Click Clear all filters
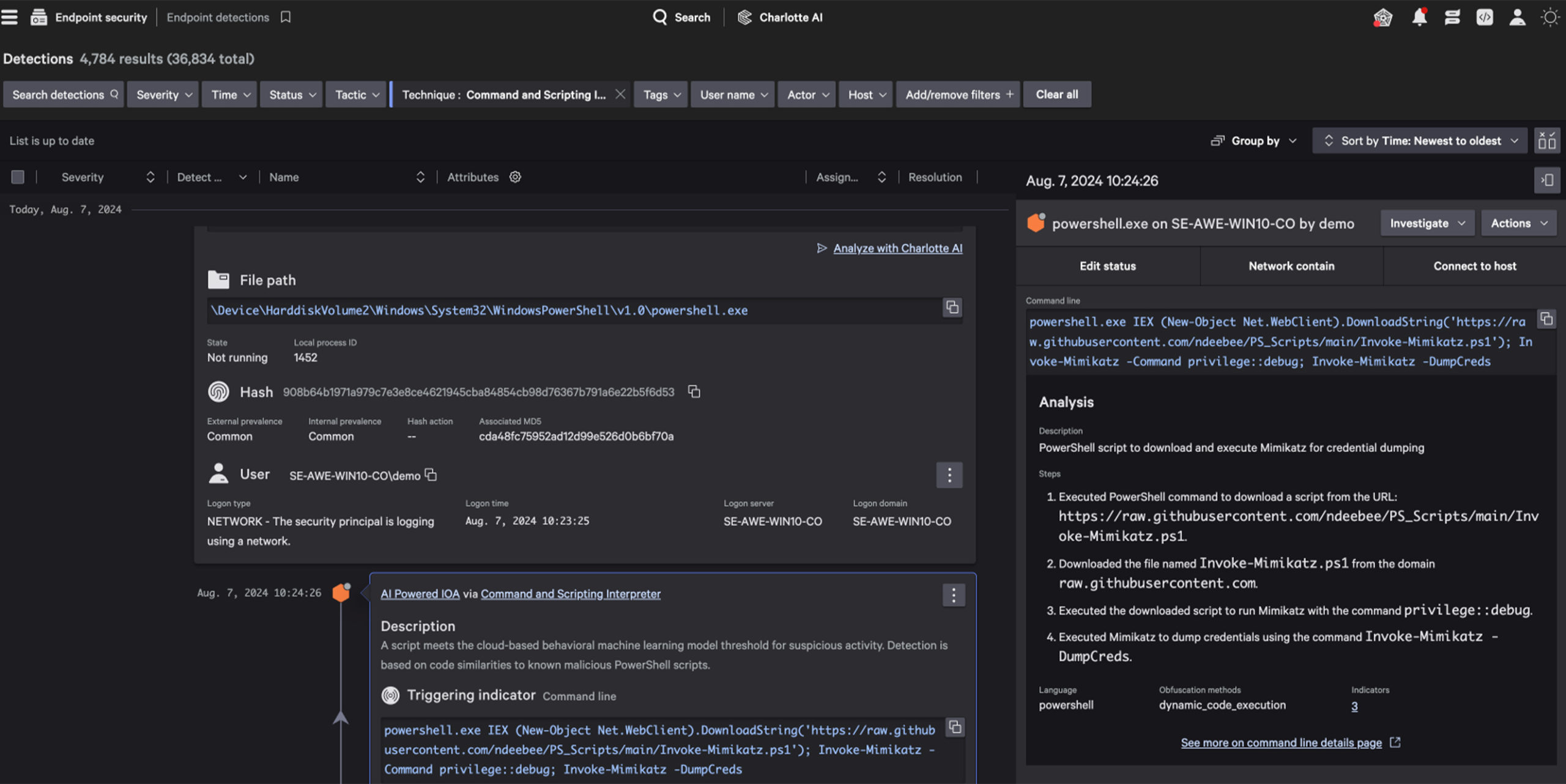The height and width of the screenshot is (784, 1566). pos(1057,95)
